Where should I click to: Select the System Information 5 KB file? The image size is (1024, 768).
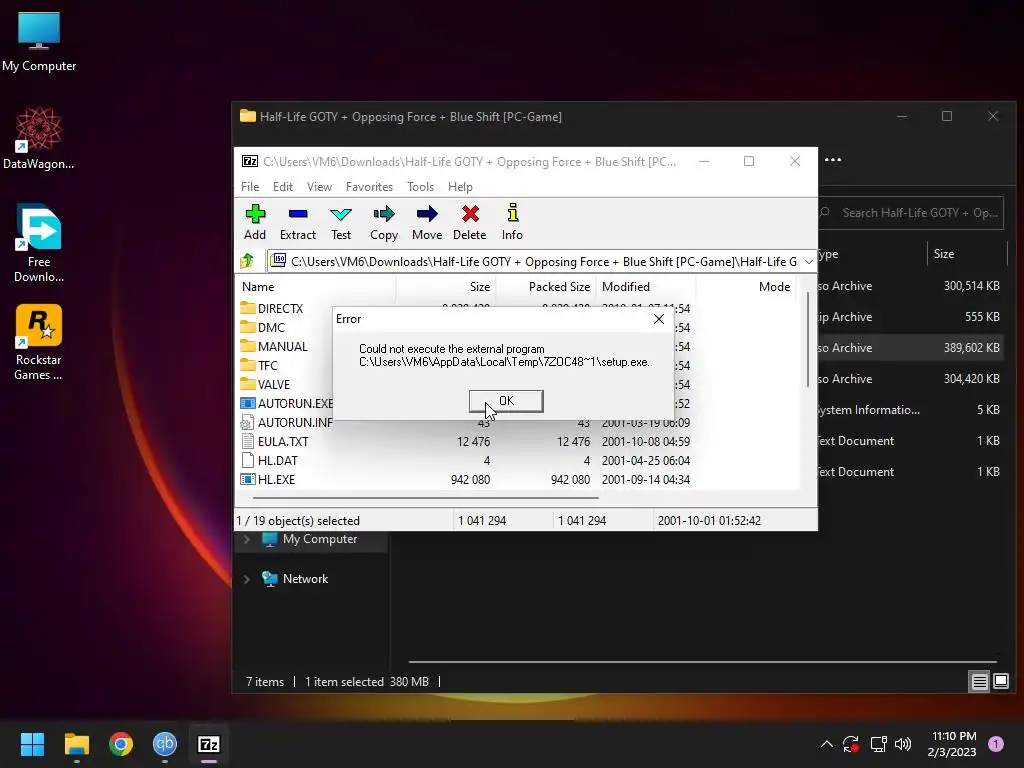pyautogui.click(x=910, y=410)
